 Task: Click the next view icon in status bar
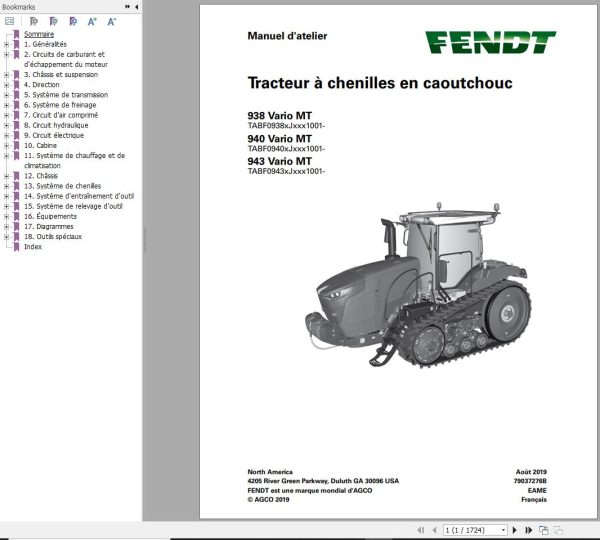(x=558, y=530)
